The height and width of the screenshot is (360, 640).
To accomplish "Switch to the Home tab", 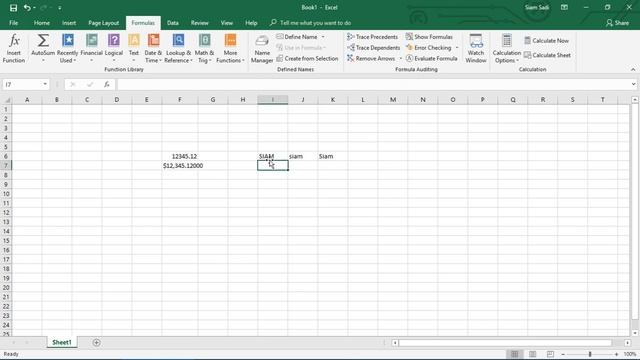I will (42, 23).
